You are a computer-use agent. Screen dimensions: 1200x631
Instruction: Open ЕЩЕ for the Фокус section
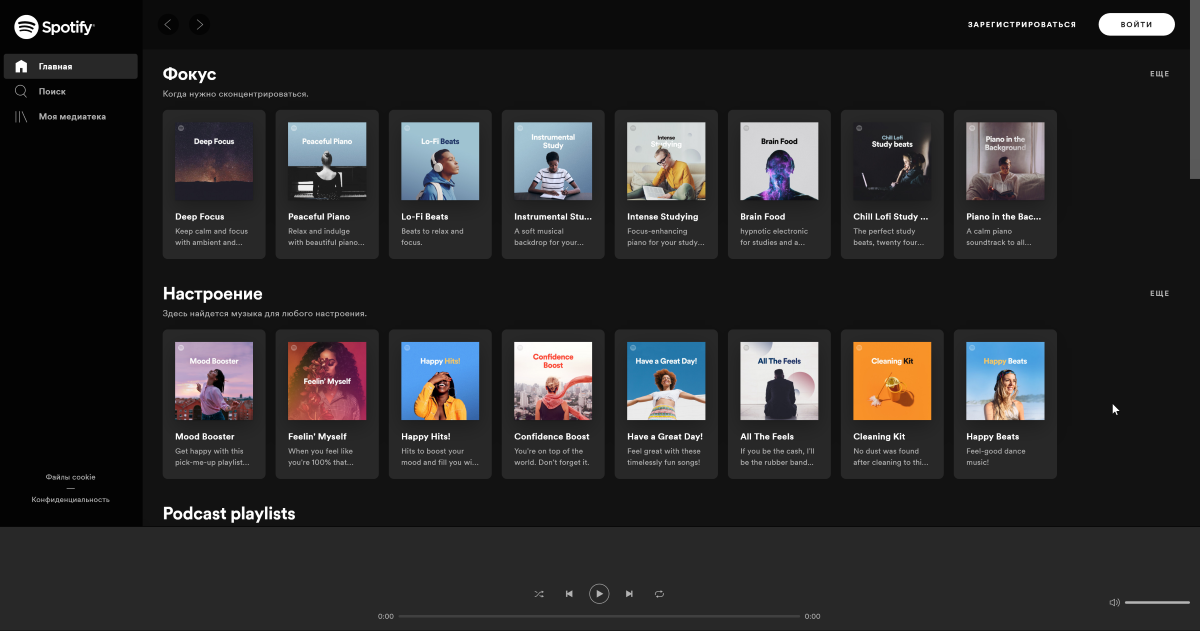1159,73
